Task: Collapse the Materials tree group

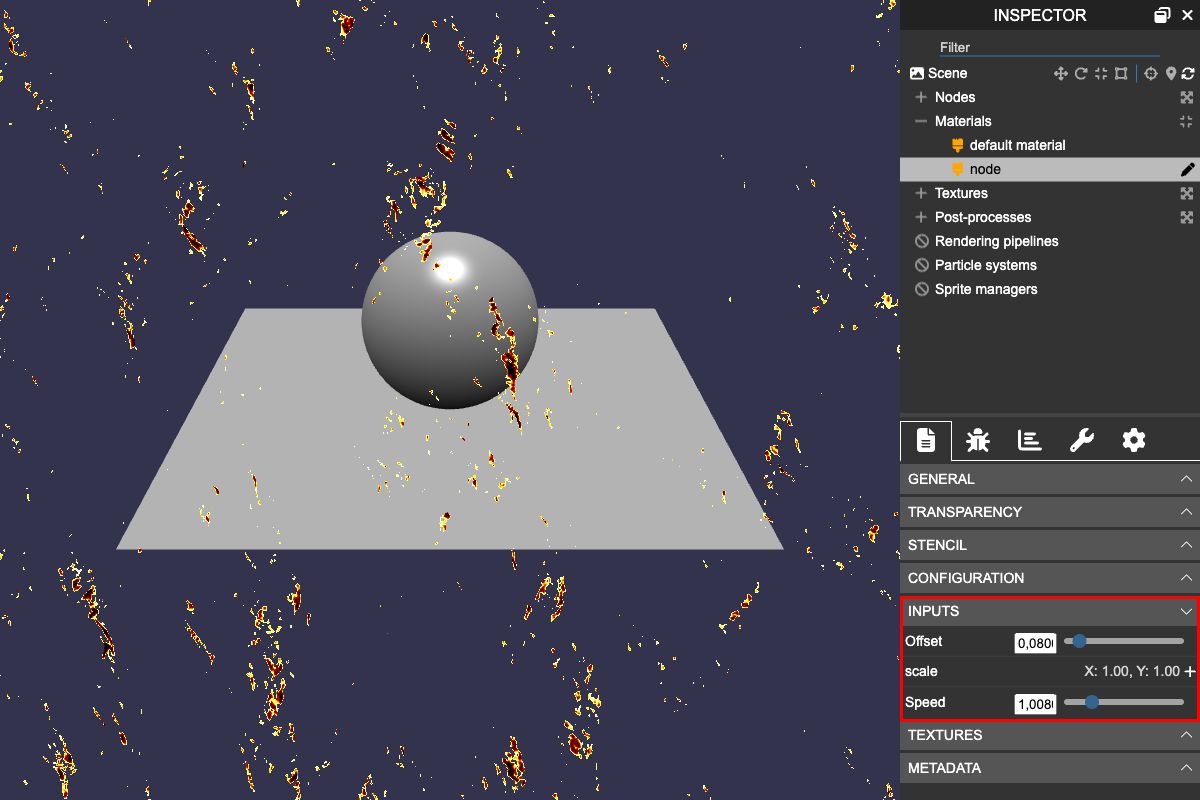Action: pyautogui.click(x=921, y=121)
